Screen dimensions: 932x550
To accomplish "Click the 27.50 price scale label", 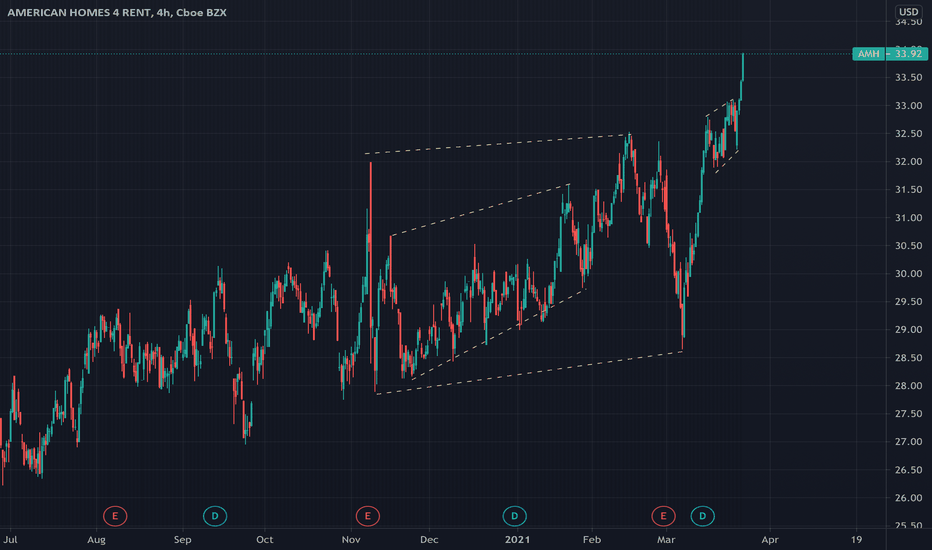I will pos(909,413).
